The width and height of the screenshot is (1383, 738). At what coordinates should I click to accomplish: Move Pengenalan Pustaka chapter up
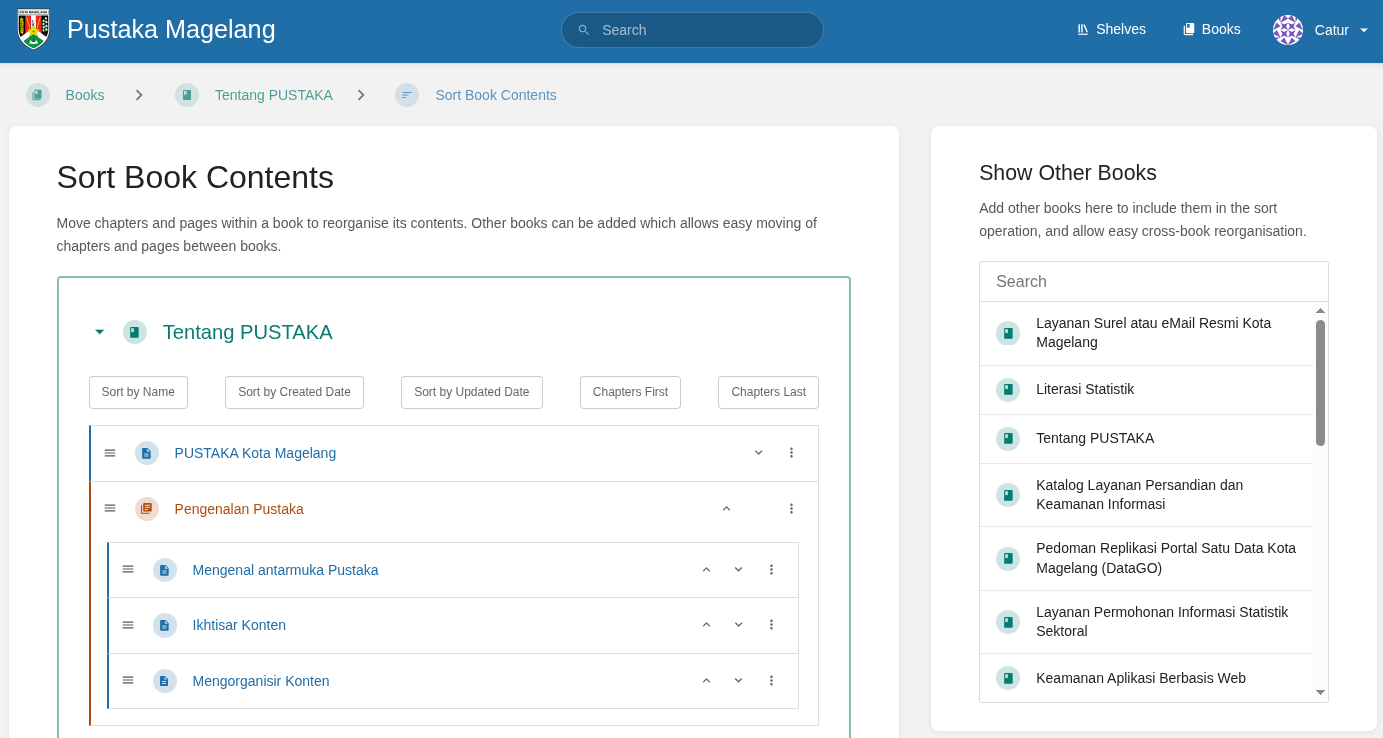[726, 509]
